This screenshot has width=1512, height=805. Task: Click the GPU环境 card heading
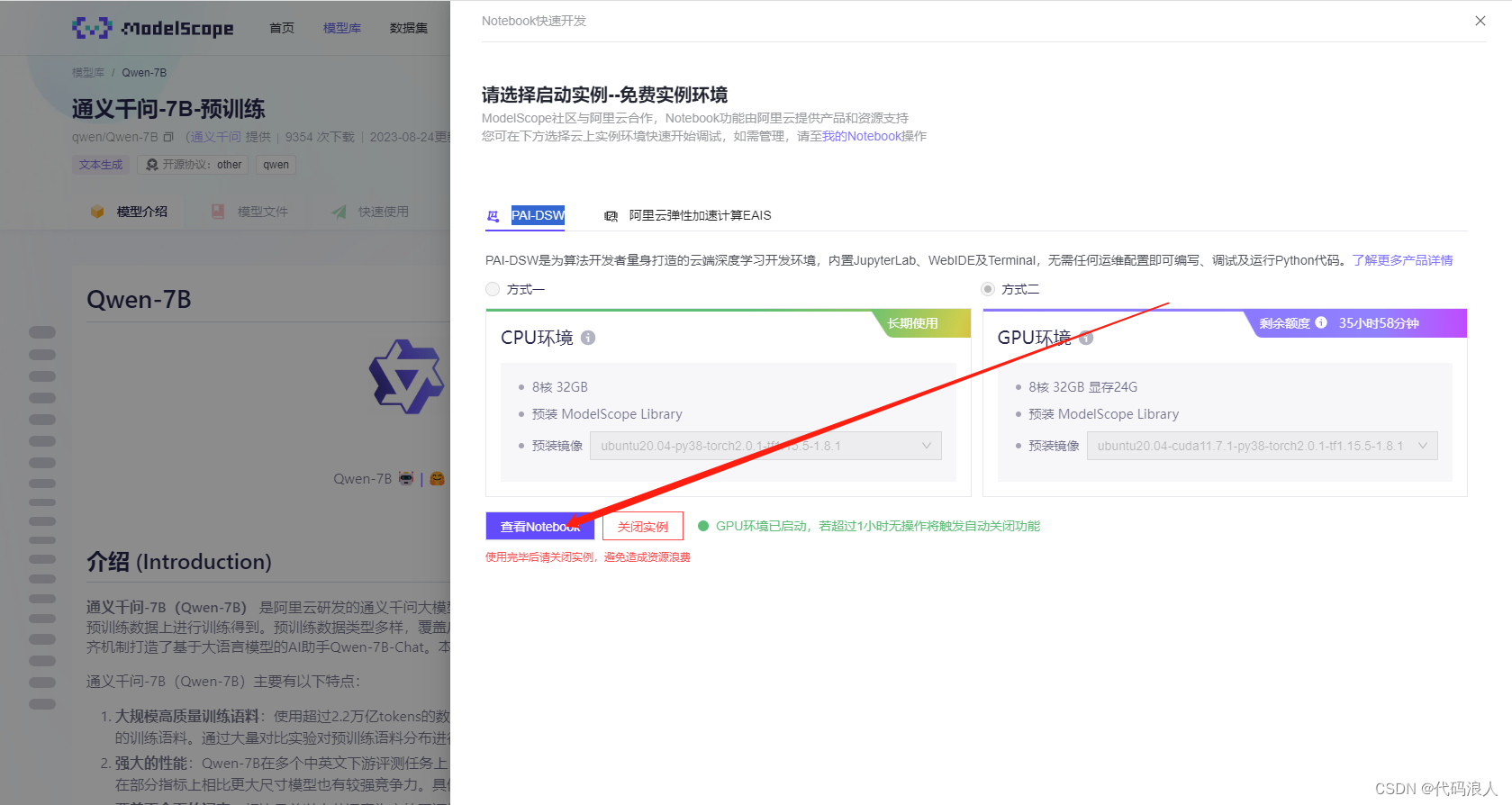(x=1034, y=338)
